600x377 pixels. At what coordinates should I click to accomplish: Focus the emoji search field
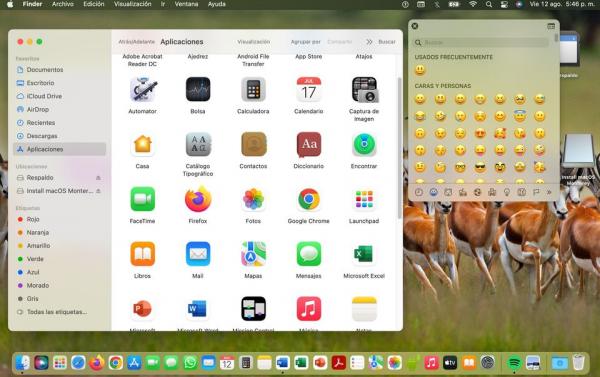coord(481,42)
